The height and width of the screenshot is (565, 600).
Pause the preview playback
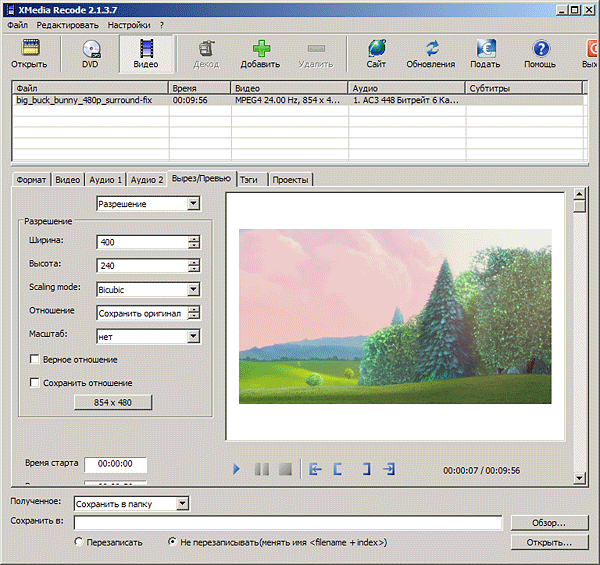(262, 469)
